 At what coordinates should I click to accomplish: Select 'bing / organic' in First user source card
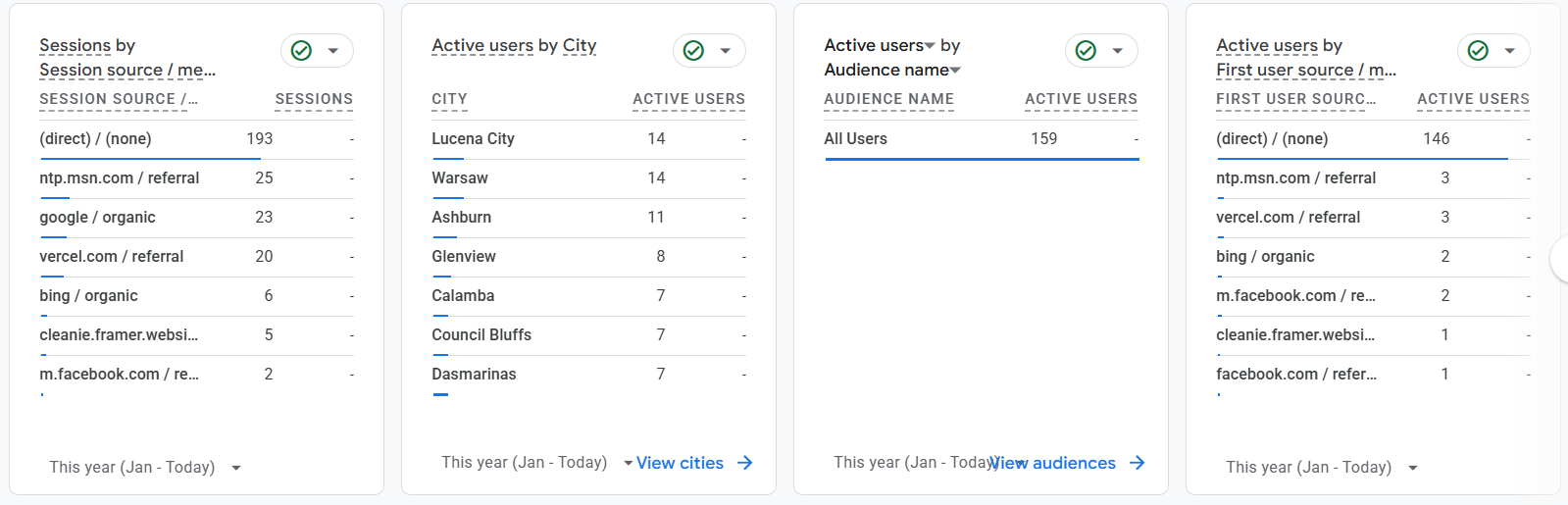[x=1373, y=257]
